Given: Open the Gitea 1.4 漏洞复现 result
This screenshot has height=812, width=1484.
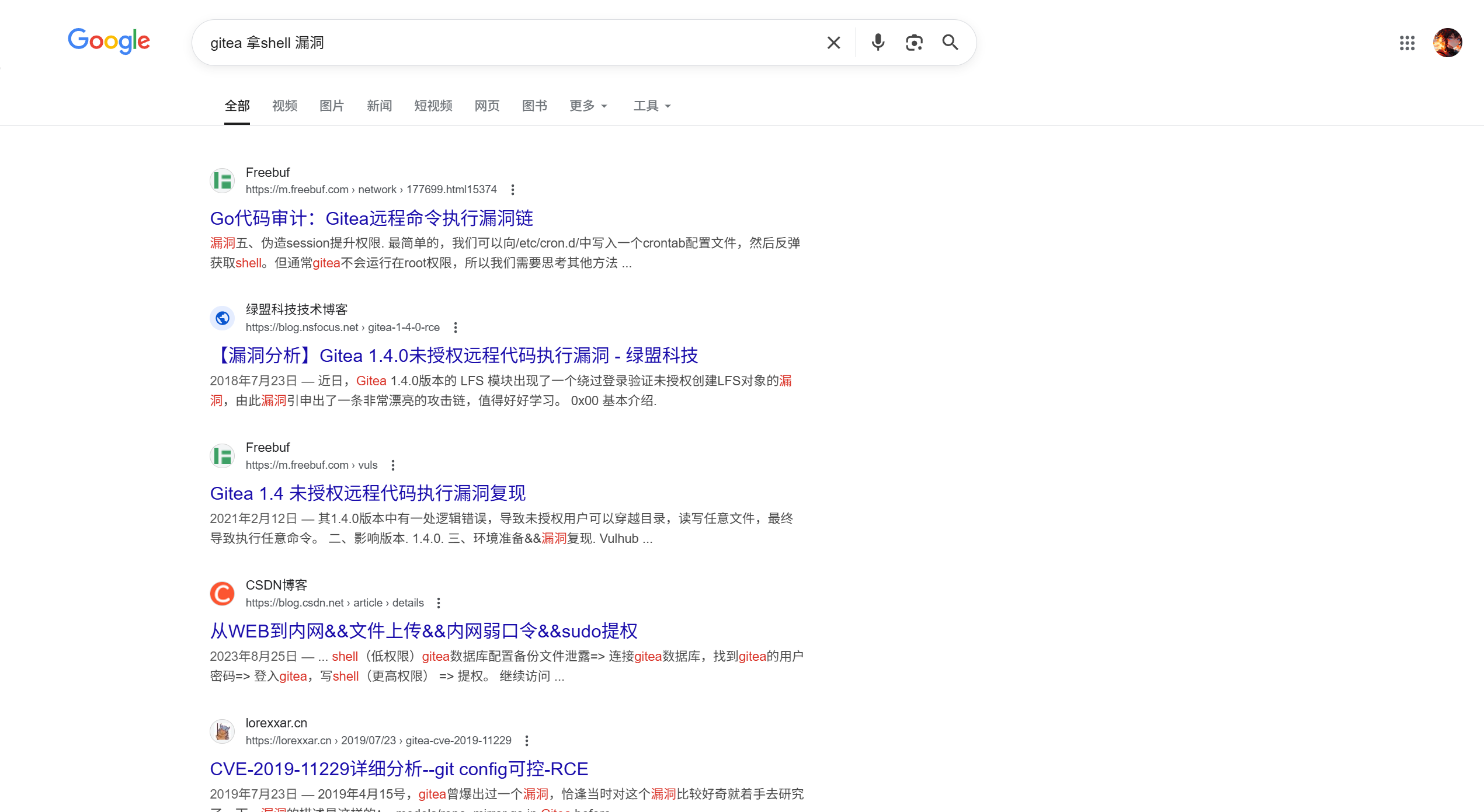Looking at the screenshot, I should click(x=367, y=493).
